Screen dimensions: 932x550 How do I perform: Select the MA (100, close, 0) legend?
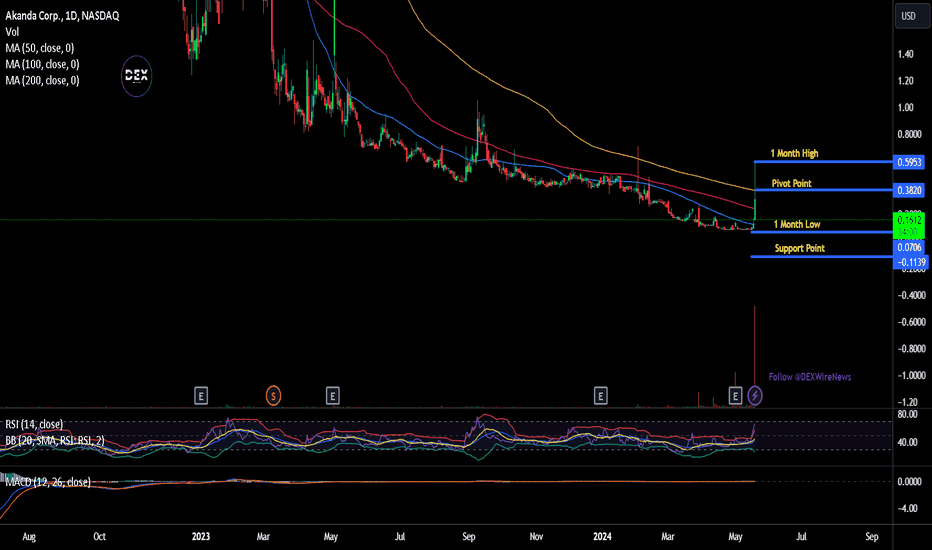pyautogui.click(x=42, y=64)
